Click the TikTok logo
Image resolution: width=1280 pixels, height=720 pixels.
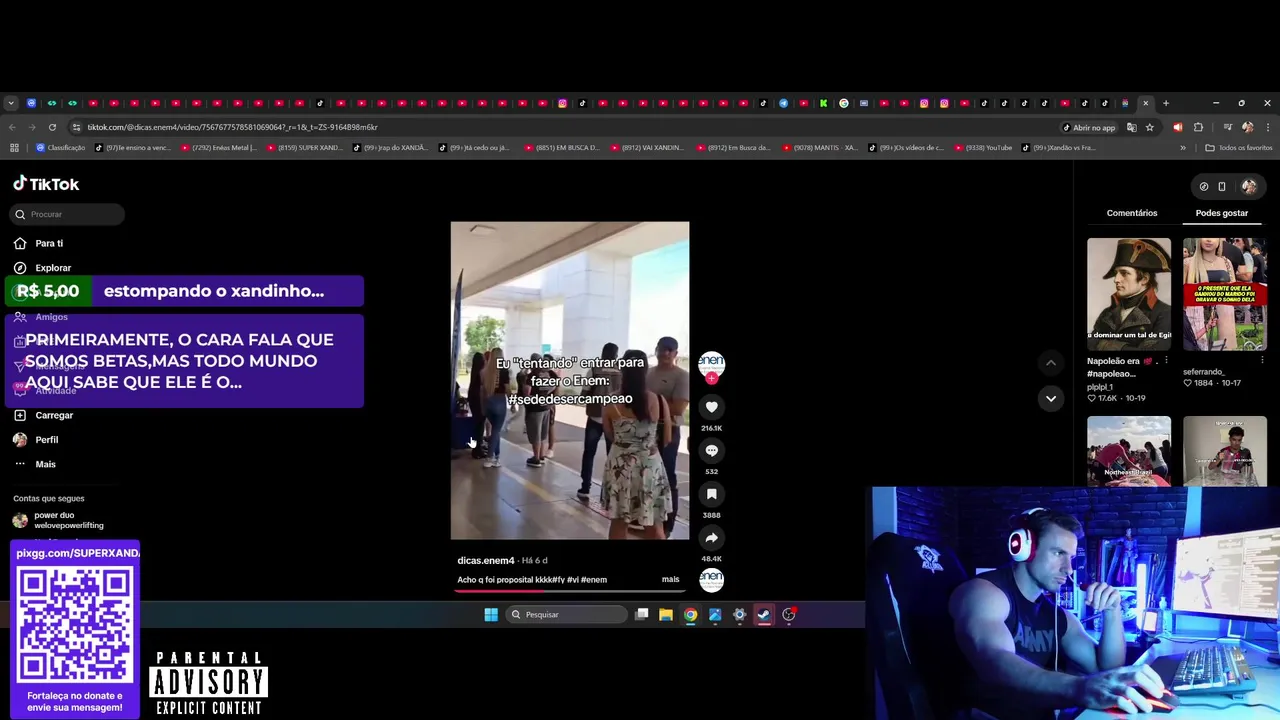[x=46, y=184]
